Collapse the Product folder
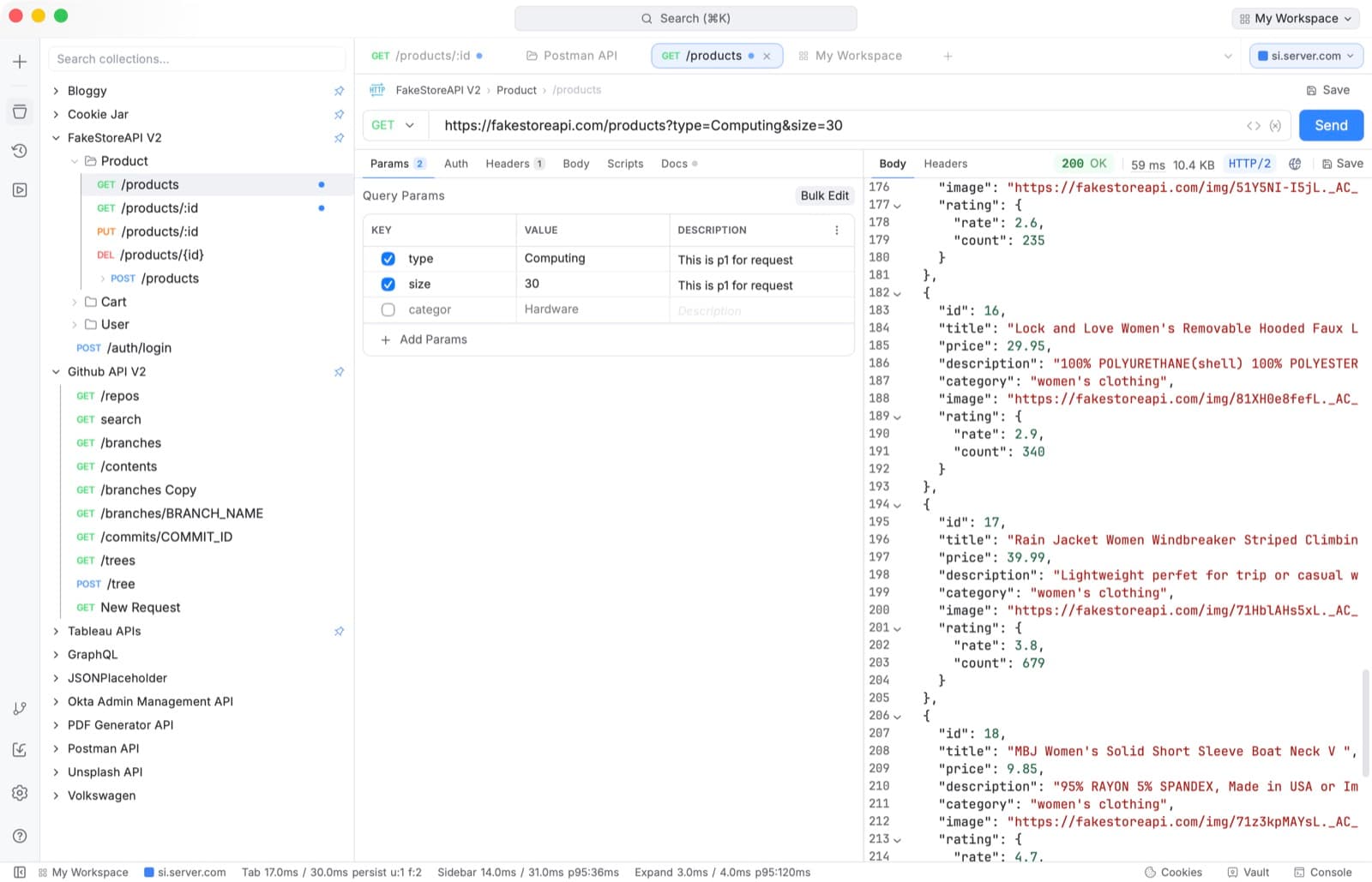The height and width of the screenshot is (882, 1372). pyautogui.click(x=75, y=161)
